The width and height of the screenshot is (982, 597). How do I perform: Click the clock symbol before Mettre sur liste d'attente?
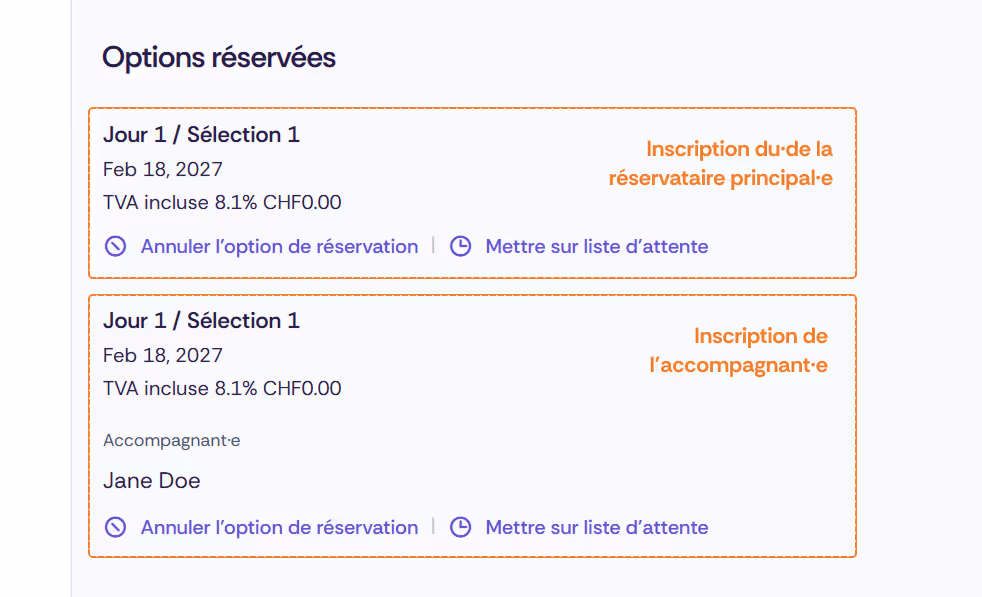point(461,246)
